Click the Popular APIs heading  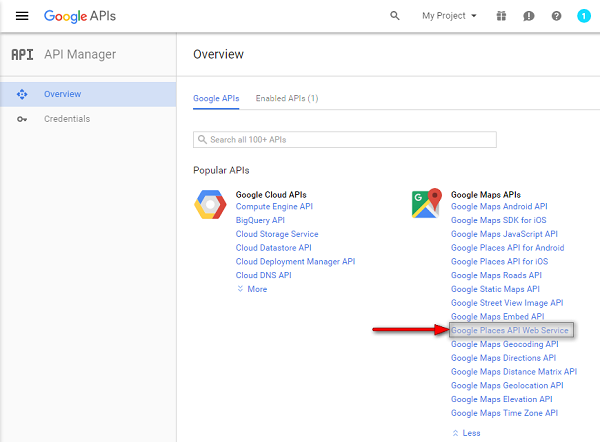coord(221,170)
